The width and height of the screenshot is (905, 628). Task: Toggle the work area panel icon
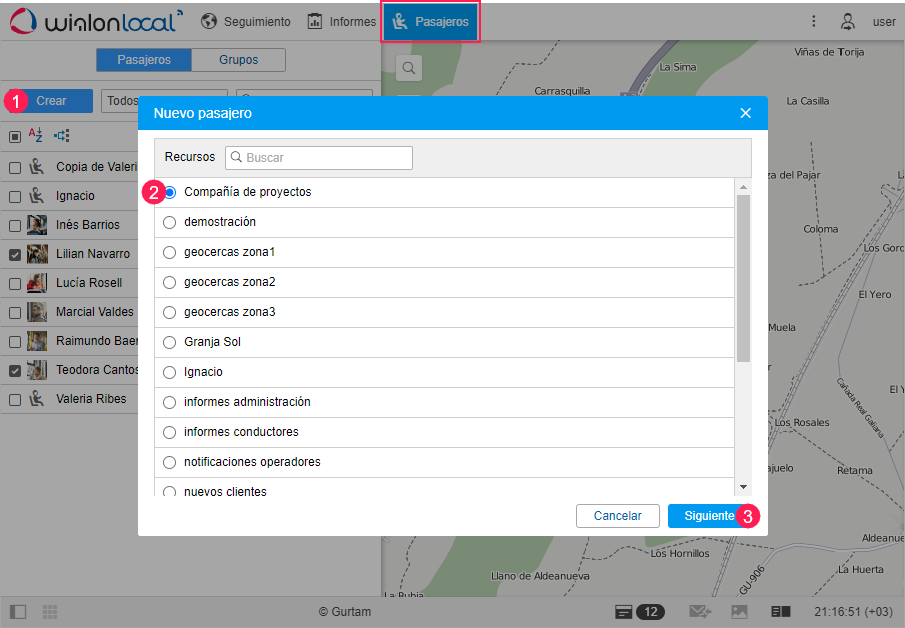pos(18,611)
